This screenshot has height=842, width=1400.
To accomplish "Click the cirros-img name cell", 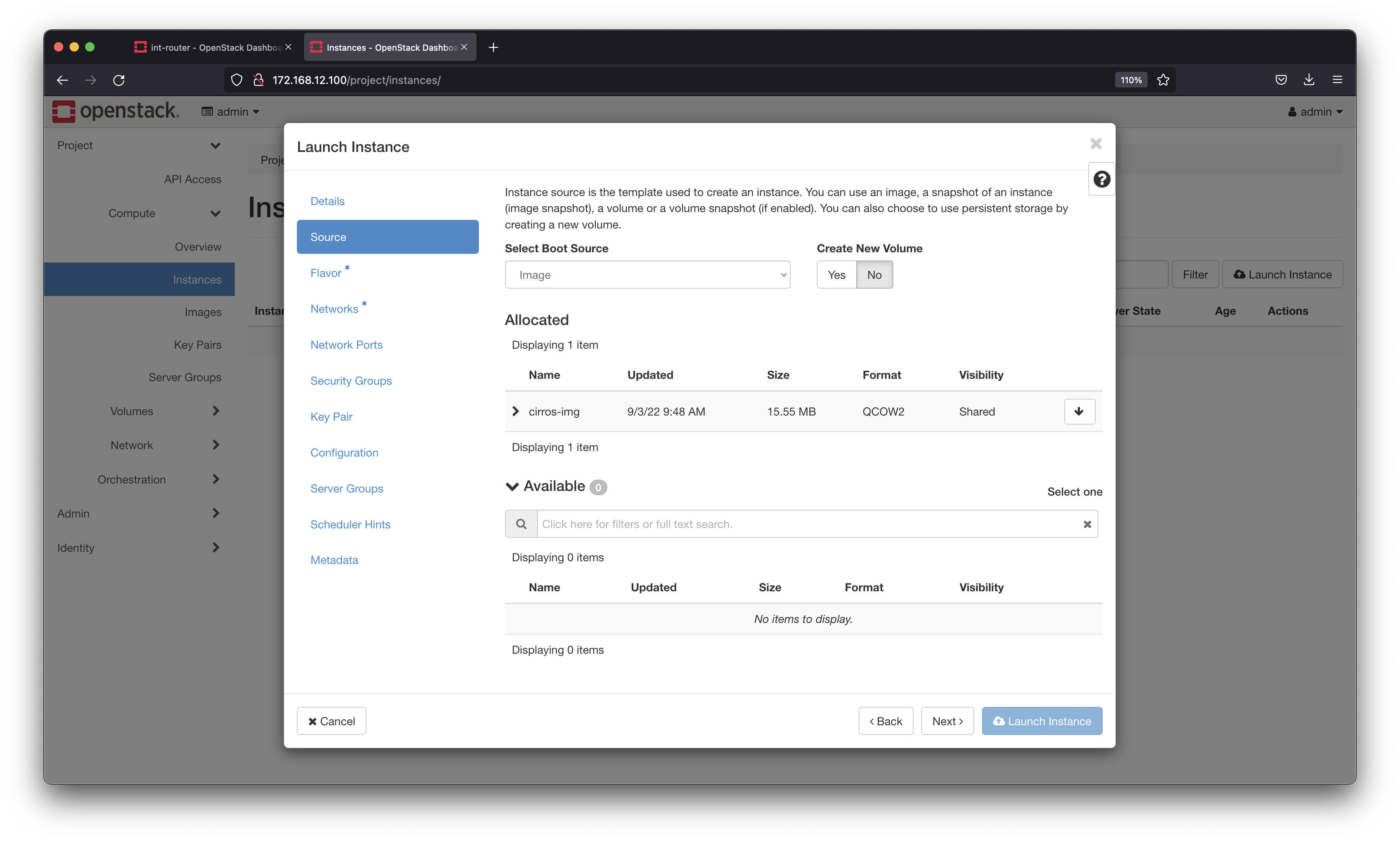I will tap(553, 412).
